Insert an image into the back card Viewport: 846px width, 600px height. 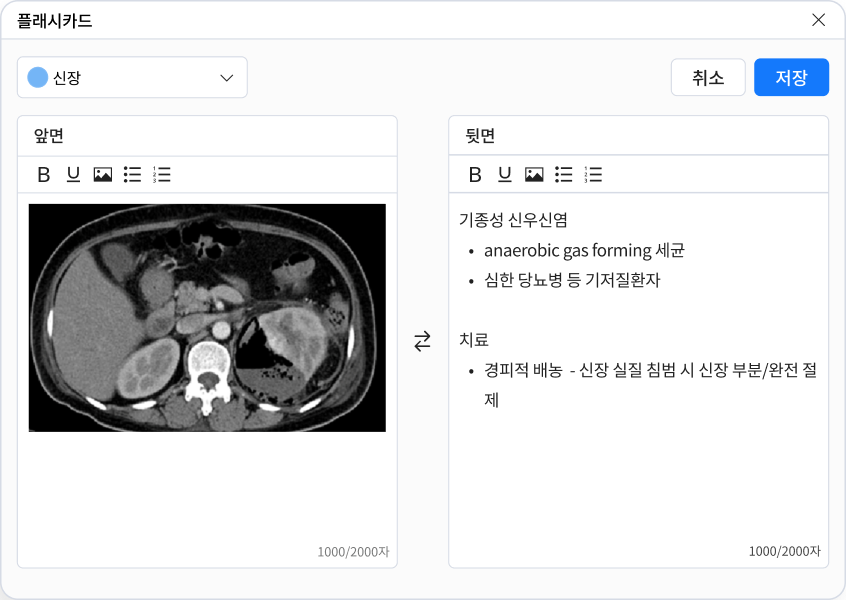pos(534,173)
